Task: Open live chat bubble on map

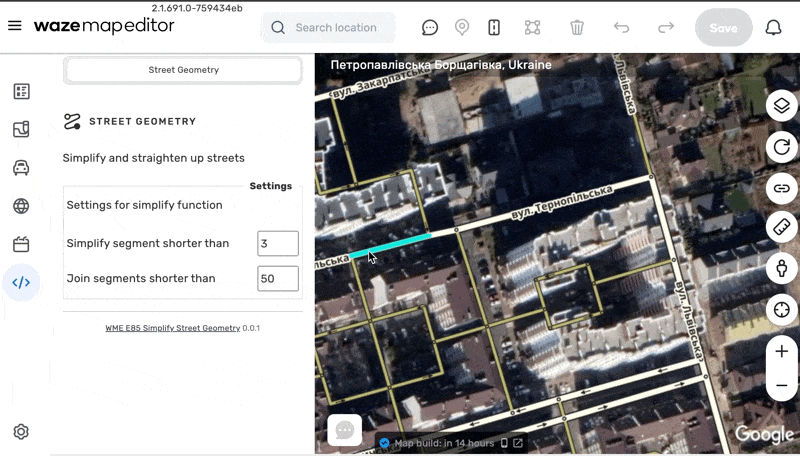Action: 344,430
